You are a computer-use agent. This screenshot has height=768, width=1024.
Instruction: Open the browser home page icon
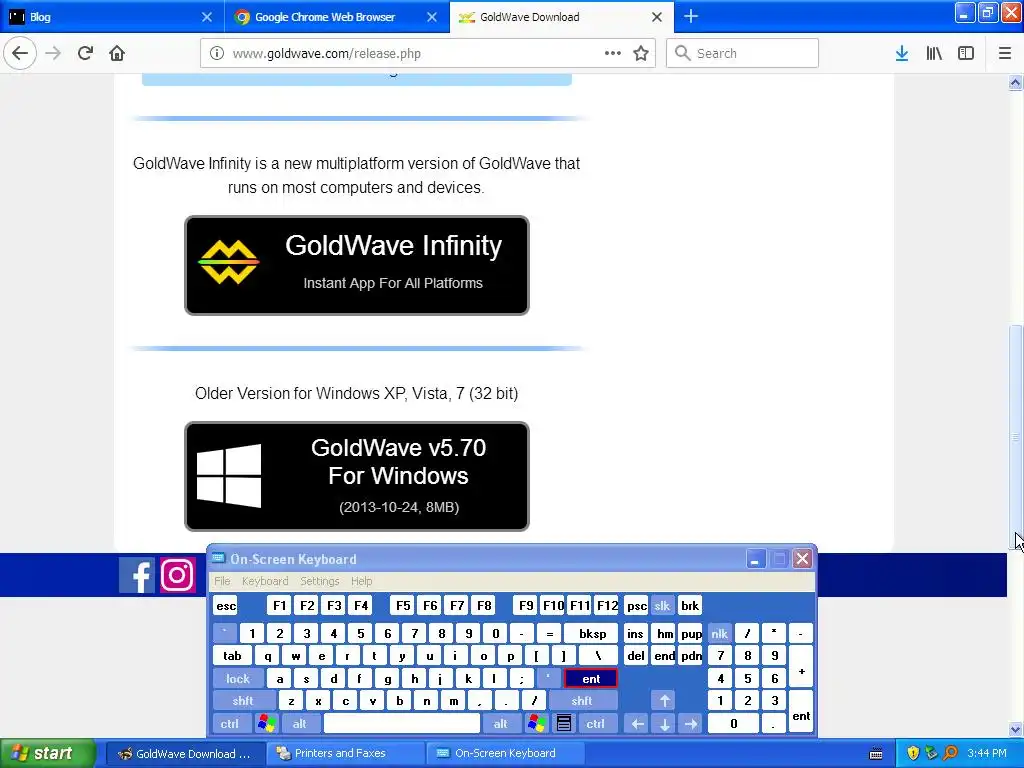(x=117, y=53)
